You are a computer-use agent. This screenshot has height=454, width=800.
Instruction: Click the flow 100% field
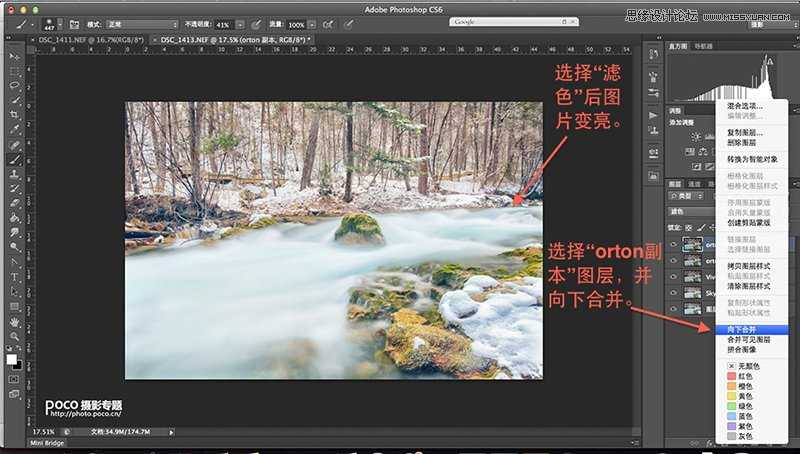click(x=297, y=24)
